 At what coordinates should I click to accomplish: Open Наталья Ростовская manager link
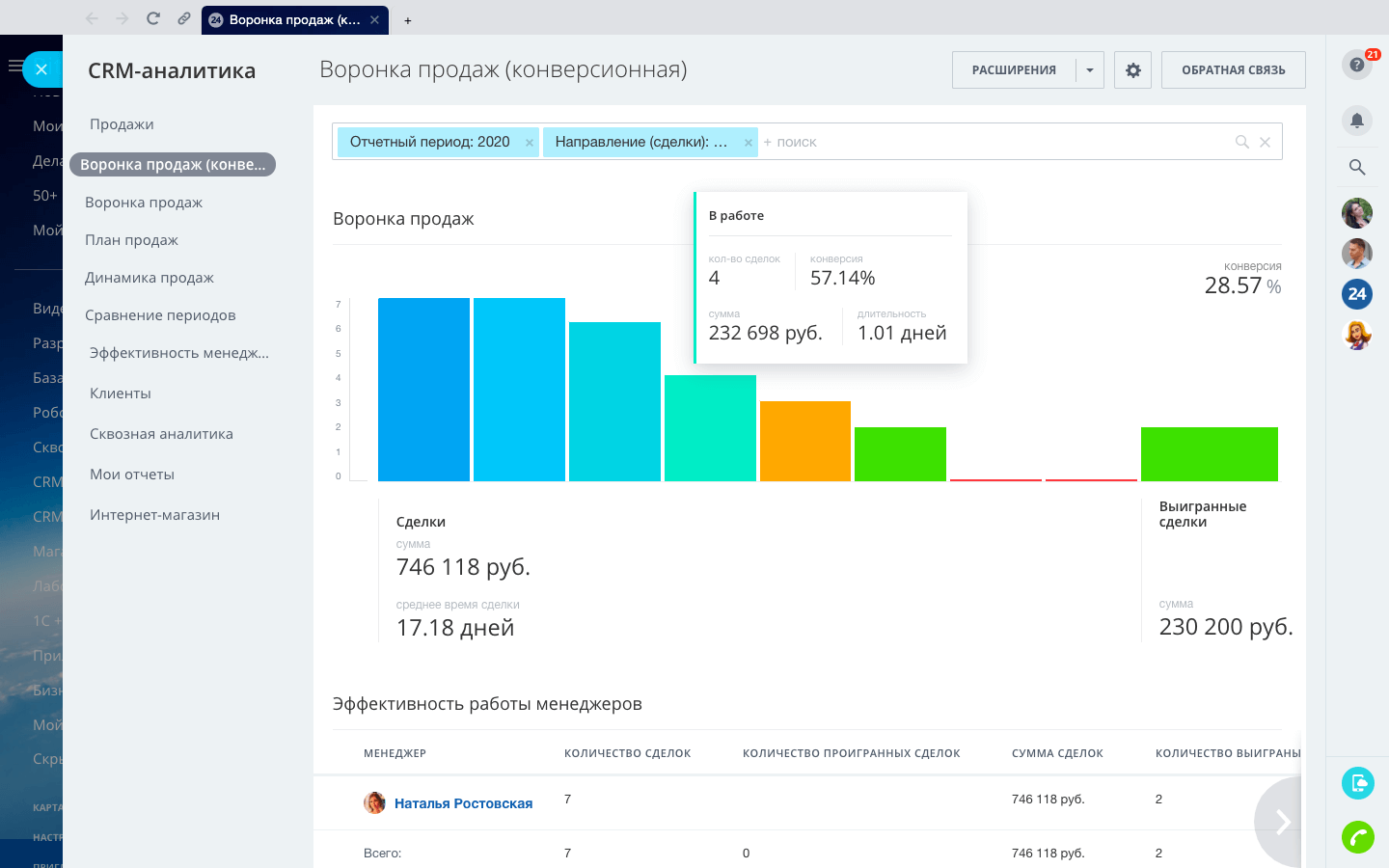tap(463, 803)
